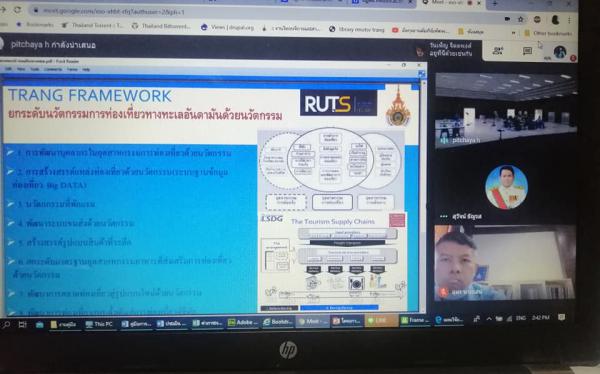Open This PC from the taskbar
Image resolution: width=600 pixels, height=374 pixels.
coord(99,324)
